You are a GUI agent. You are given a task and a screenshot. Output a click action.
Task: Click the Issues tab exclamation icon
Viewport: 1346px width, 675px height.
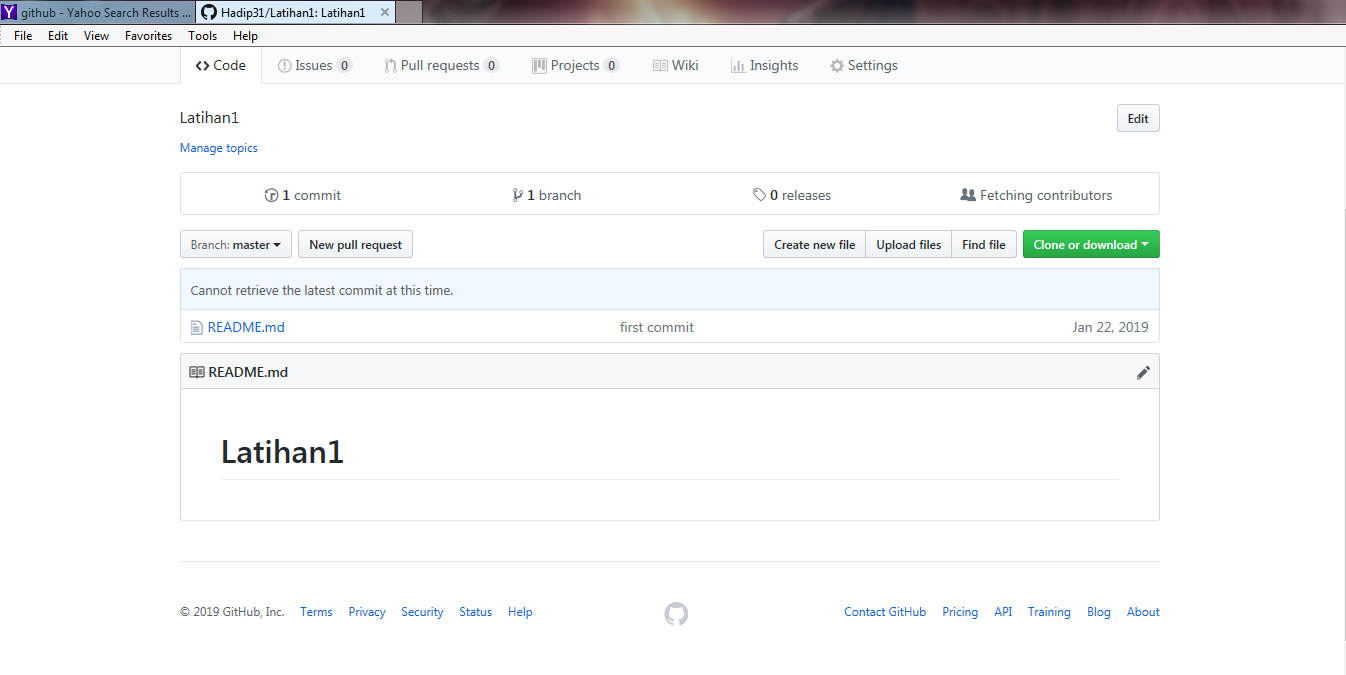coord(284,65)
